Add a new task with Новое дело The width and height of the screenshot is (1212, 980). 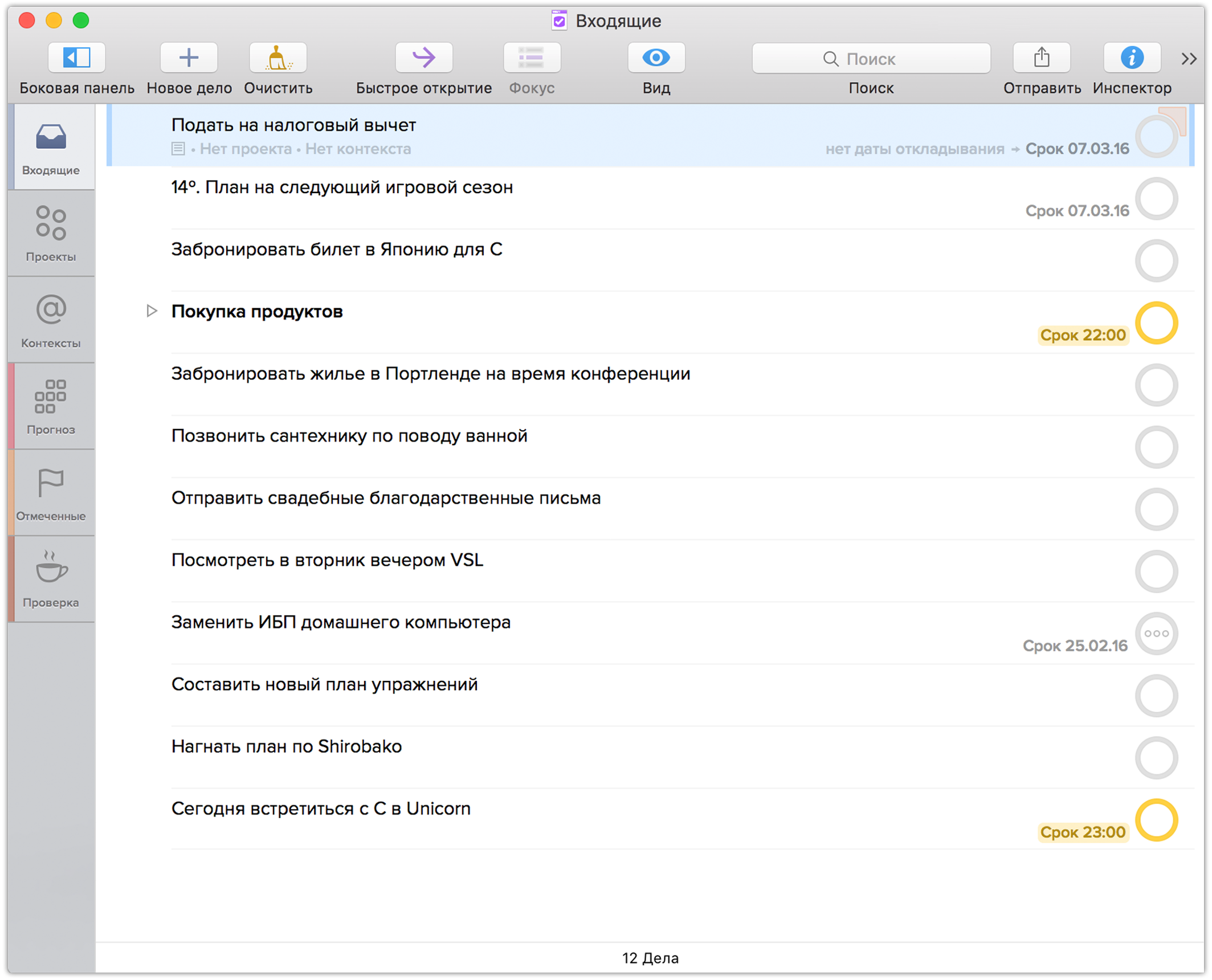(189, 58)
